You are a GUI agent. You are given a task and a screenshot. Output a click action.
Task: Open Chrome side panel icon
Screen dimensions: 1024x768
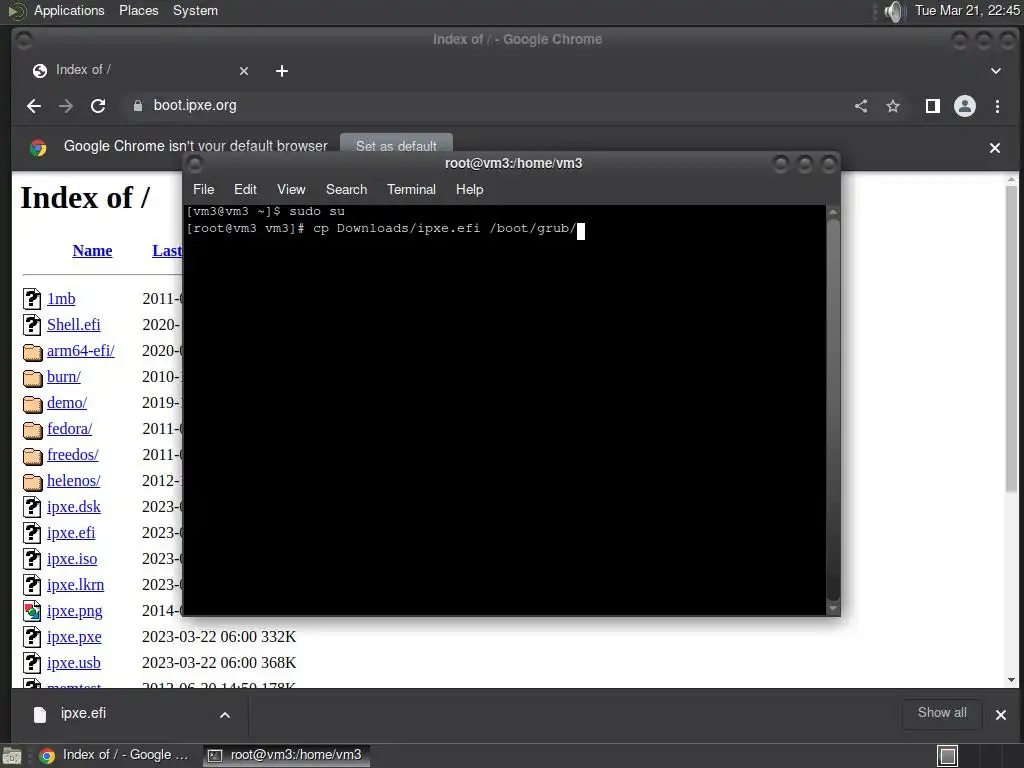[933, 106]
